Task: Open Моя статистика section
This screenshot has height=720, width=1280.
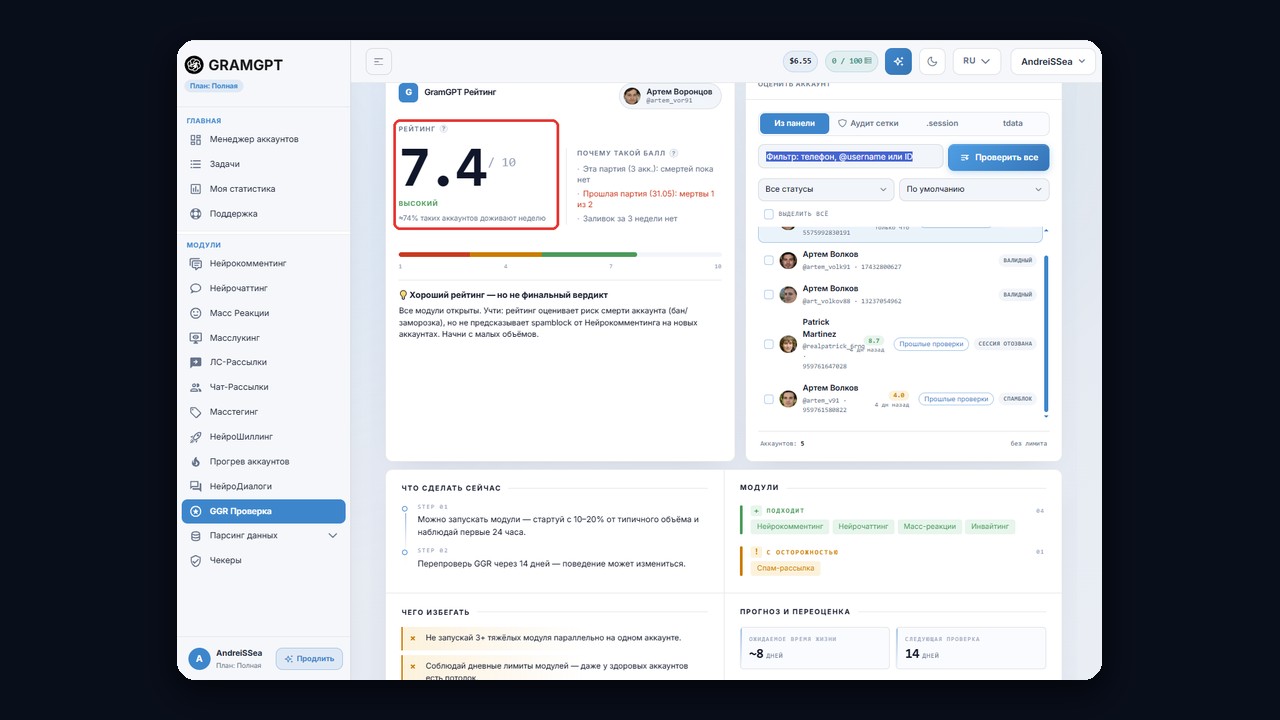Action: coord(263,189)
